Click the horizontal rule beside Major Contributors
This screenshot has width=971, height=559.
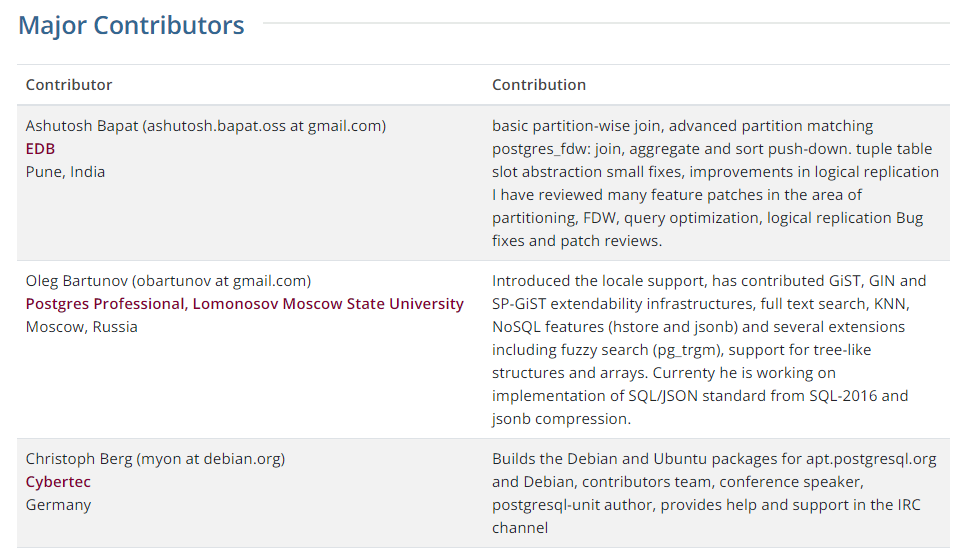(x=606, y=24)
